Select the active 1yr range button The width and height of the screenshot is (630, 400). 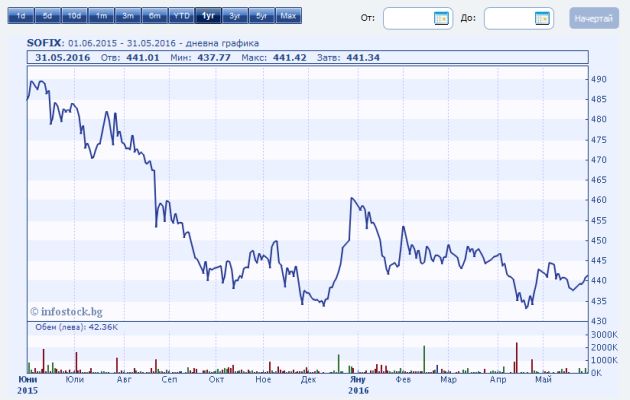click(x=208, y=16)
